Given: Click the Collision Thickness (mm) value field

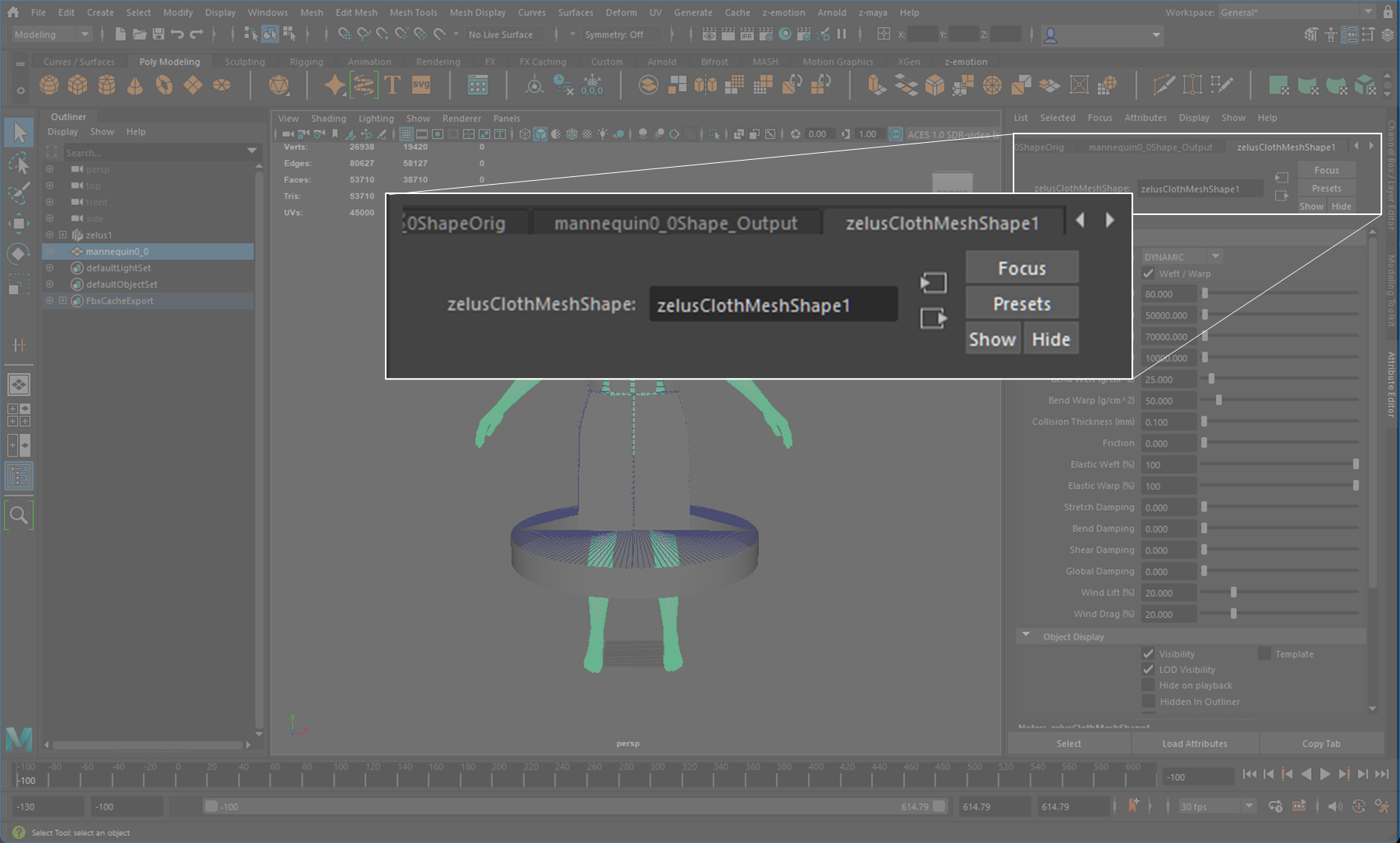Looking at the screenshot, I should click(x=1169, y=421).
